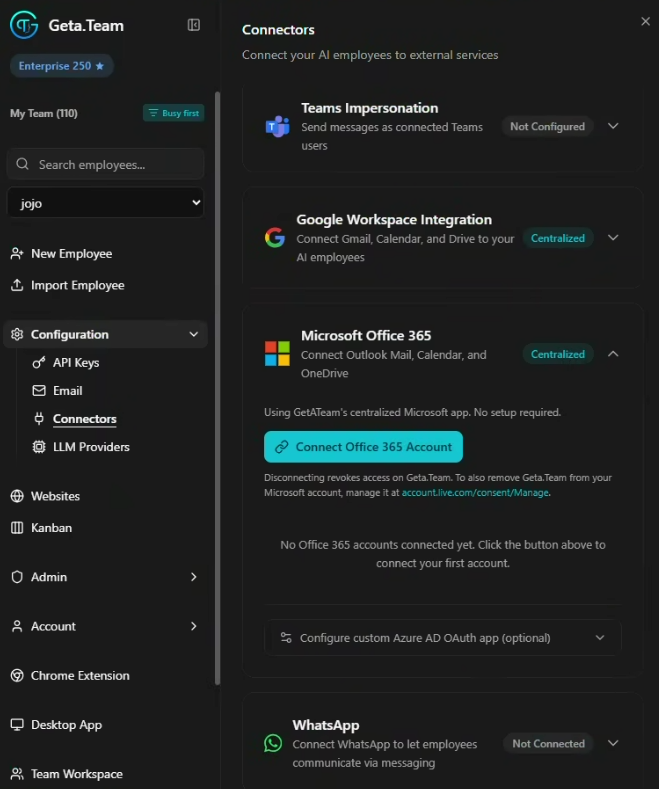This screenshot has height=789, width=659.
Task: Select the Connectors menu item
Action: point(85,419)
